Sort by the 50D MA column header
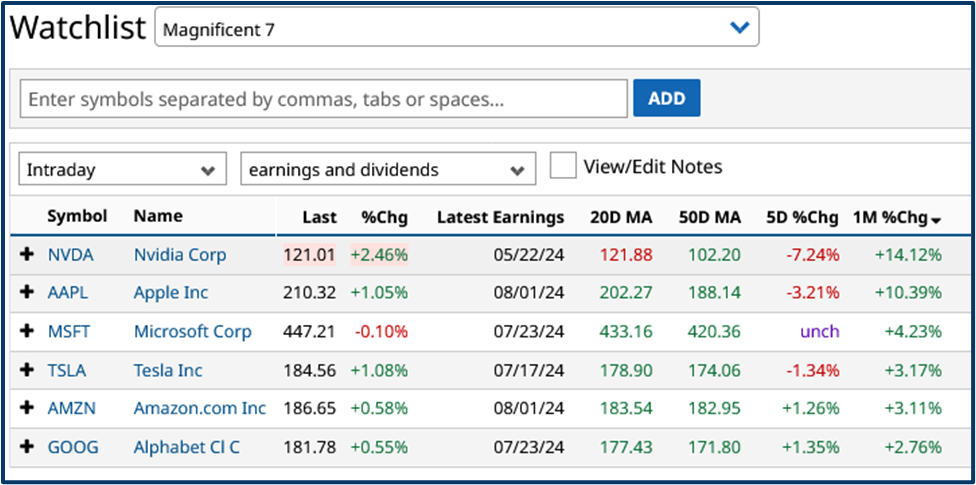This screenshot has width=976, height=485. [710, 217]
